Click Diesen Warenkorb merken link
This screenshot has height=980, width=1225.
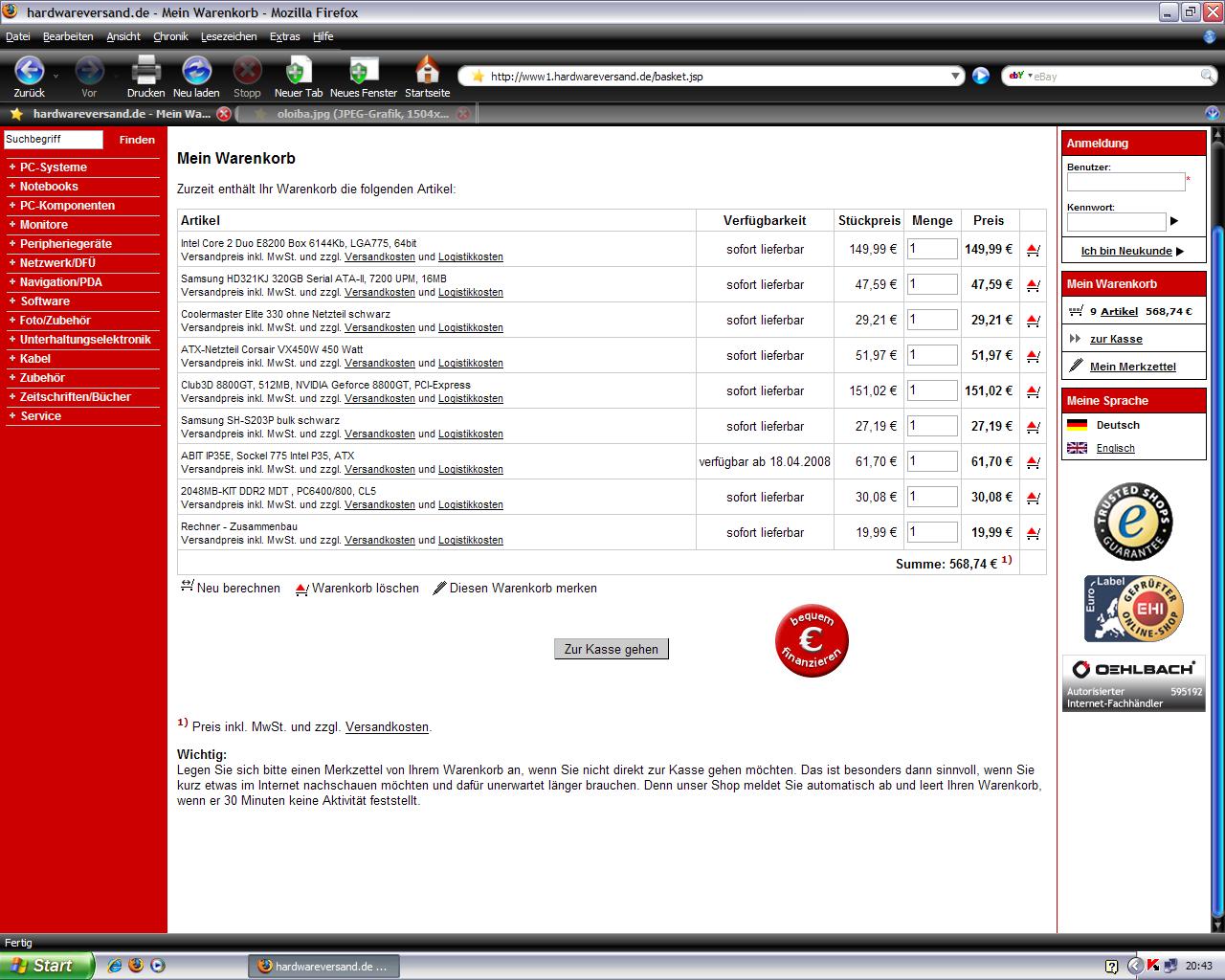pos(515,588)
